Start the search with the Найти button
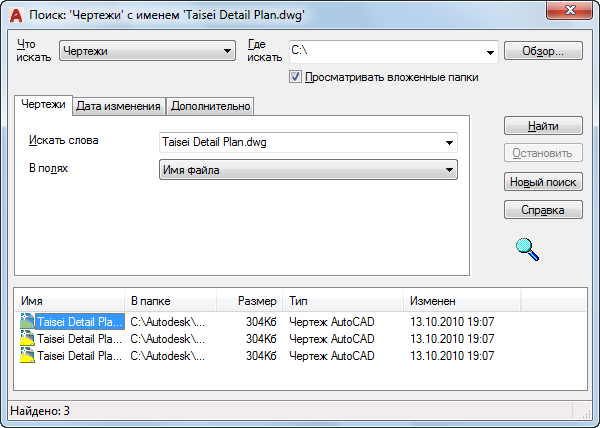600x428 pixels. pos(543,126)
